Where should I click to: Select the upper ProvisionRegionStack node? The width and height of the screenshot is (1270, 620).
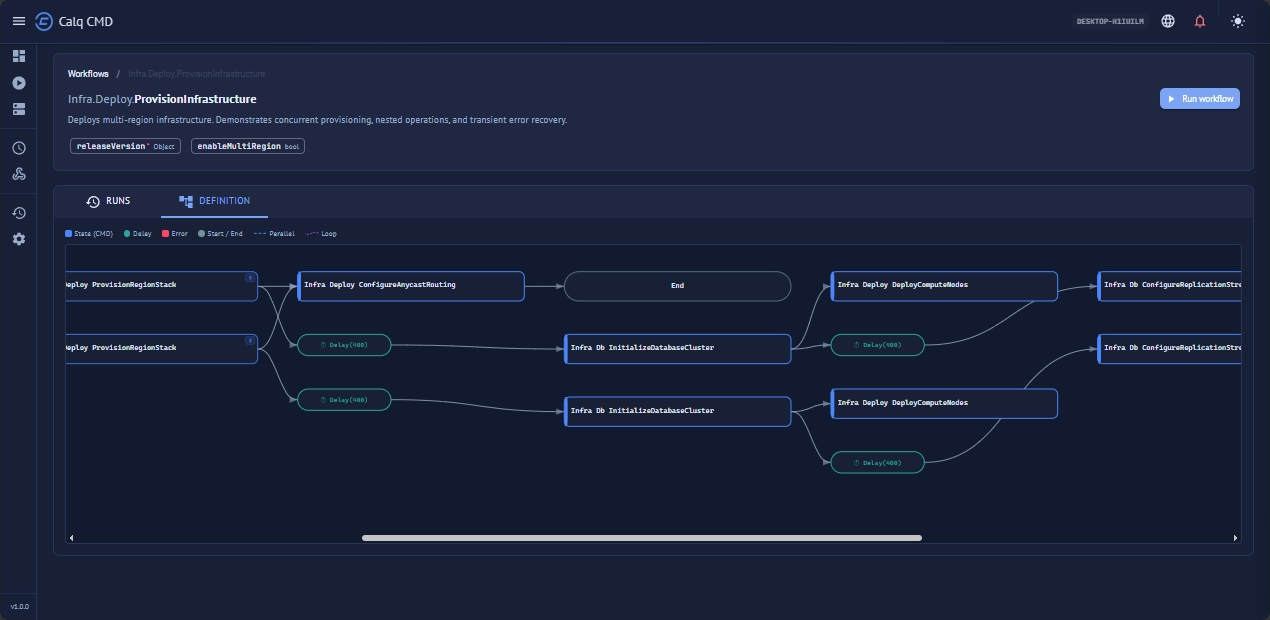click(161, 286)
